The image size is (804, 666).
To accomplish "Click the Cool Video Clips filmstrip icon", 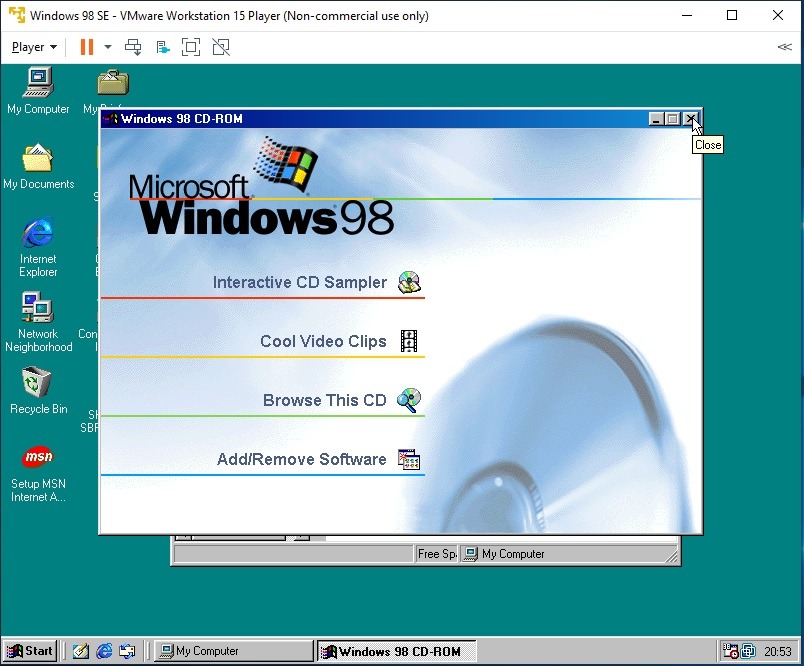I will tap(409, 341).
